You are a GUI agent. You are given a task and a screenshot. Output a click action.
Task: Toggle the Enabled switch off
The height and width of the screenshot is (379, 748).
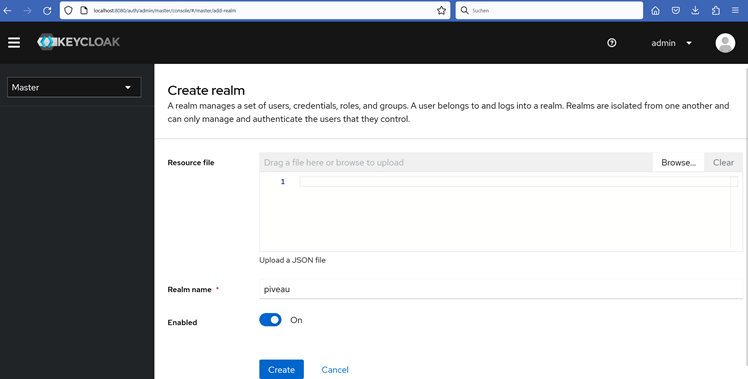coord(270,320)
